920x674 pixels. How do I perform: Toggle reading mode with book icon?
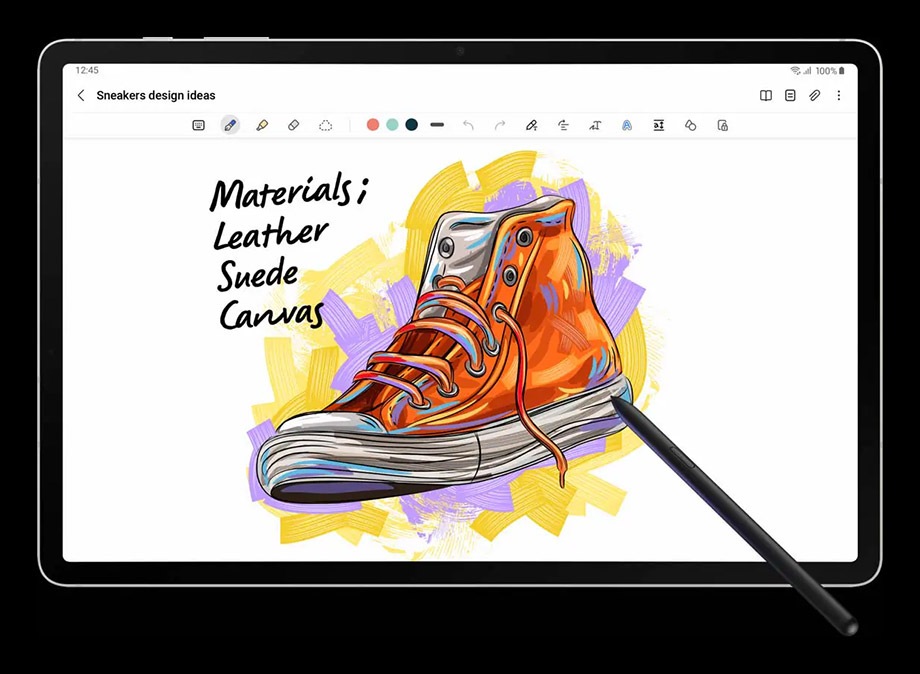(765, 96)
